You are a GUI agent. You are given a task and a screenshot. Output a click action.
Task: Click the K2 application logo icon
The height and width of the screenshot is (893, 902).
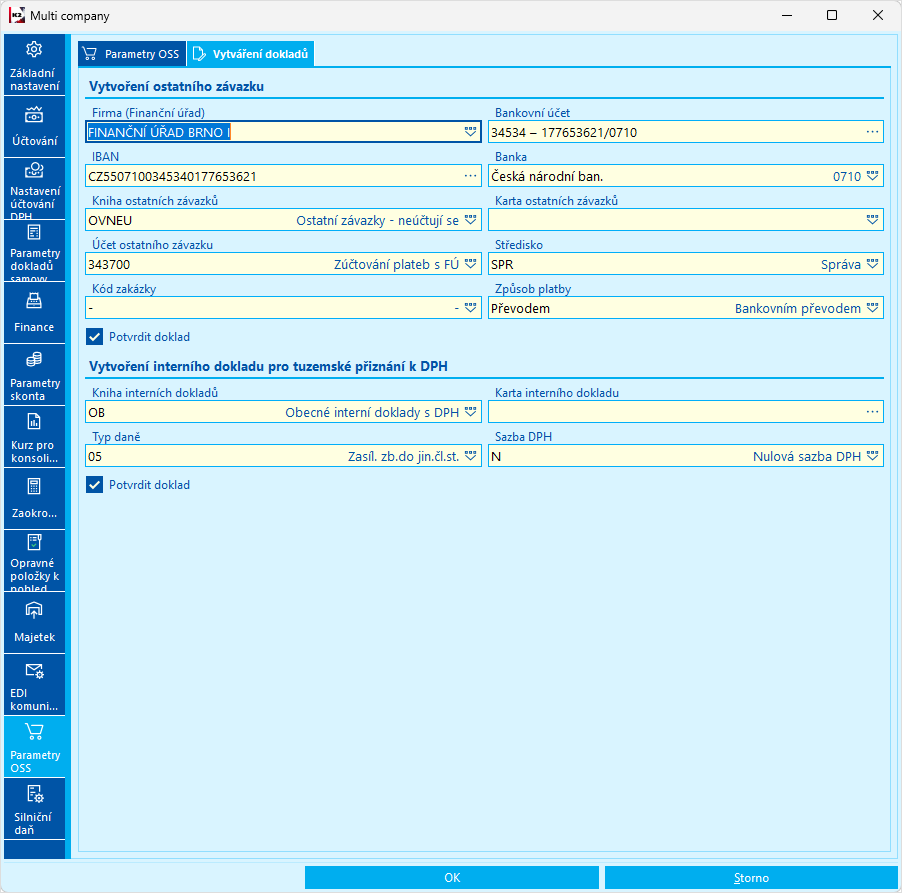(17, 16)
